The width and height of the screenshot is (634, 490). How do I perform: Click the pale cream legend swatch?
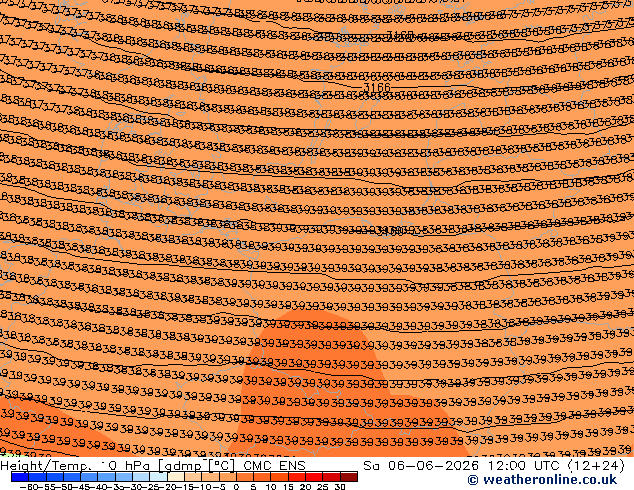pos(175,477)
